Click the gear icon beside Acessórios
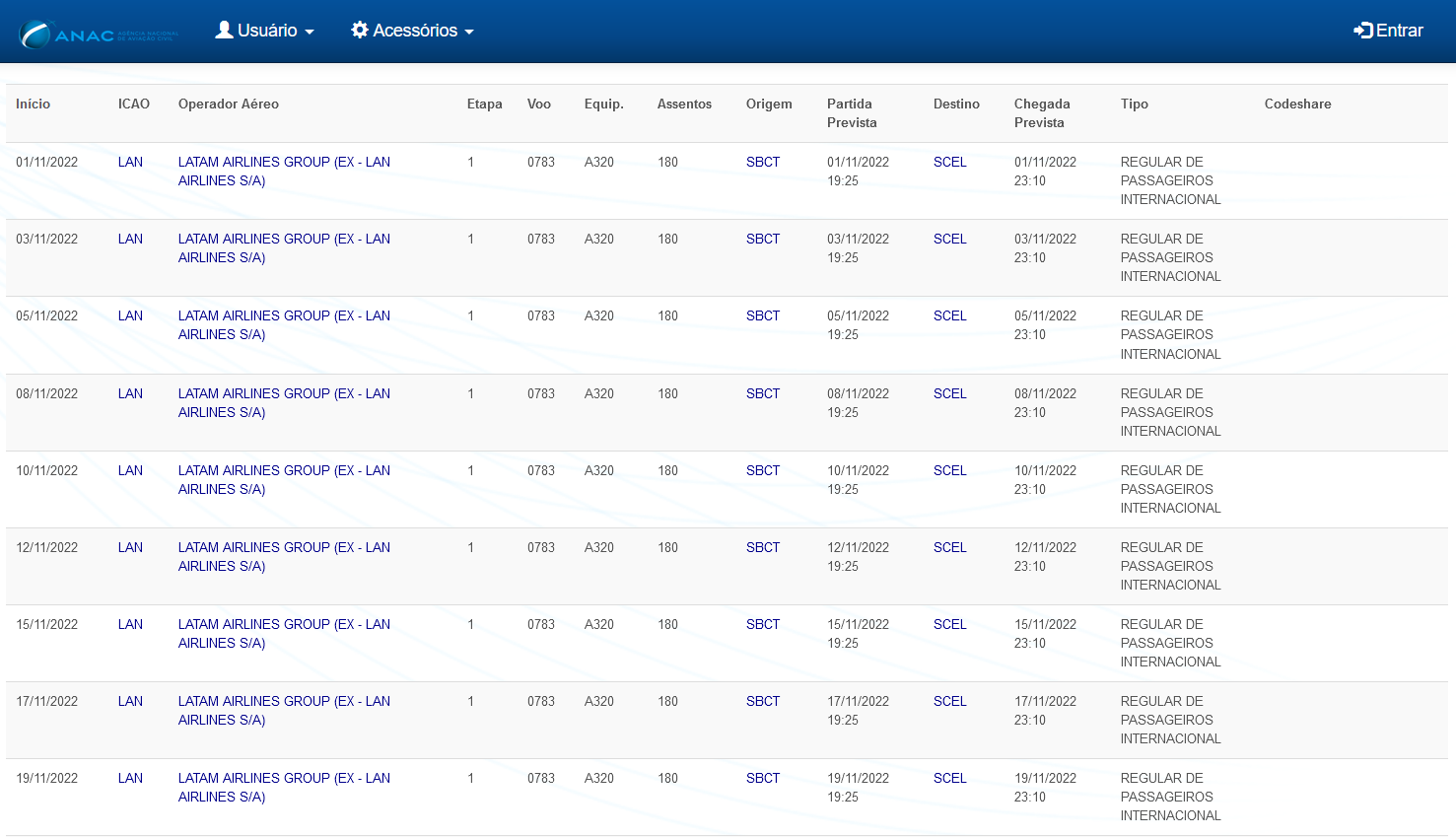The image size is (1456, 837). [x=360, y=31]
